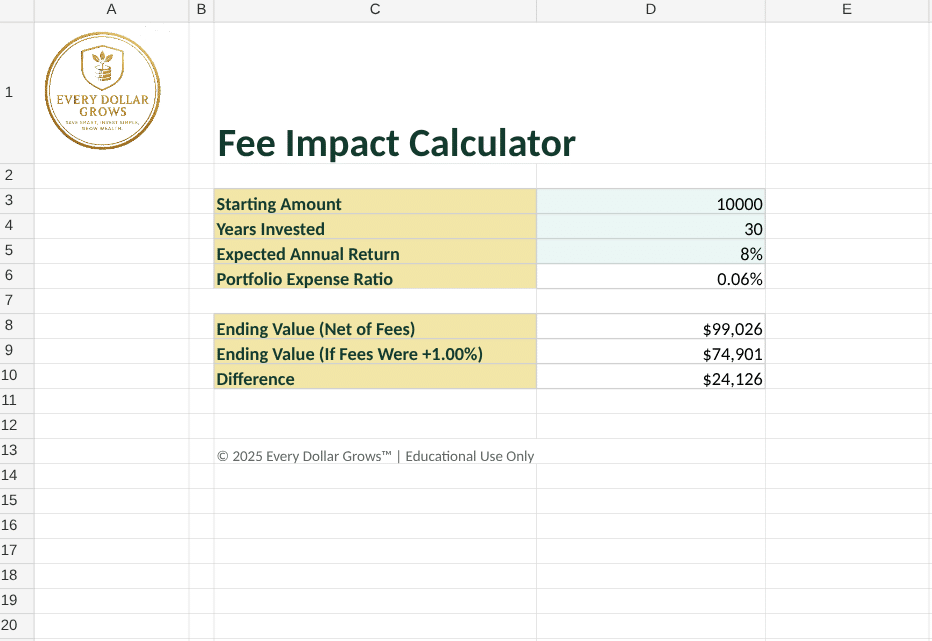The height and width of the screenshot is (641, 932).
Task: Select the $24,126 difference cell
Action: coord(651,376)
